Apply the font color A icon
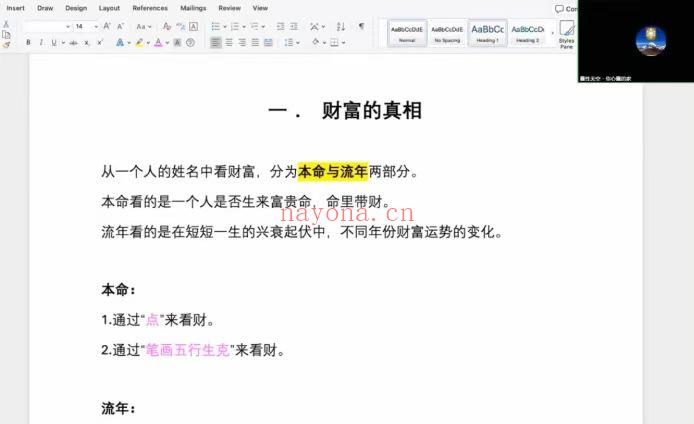The width and height of the screenshot is (694, 424). pyautogui.click(x=158, y=42)
